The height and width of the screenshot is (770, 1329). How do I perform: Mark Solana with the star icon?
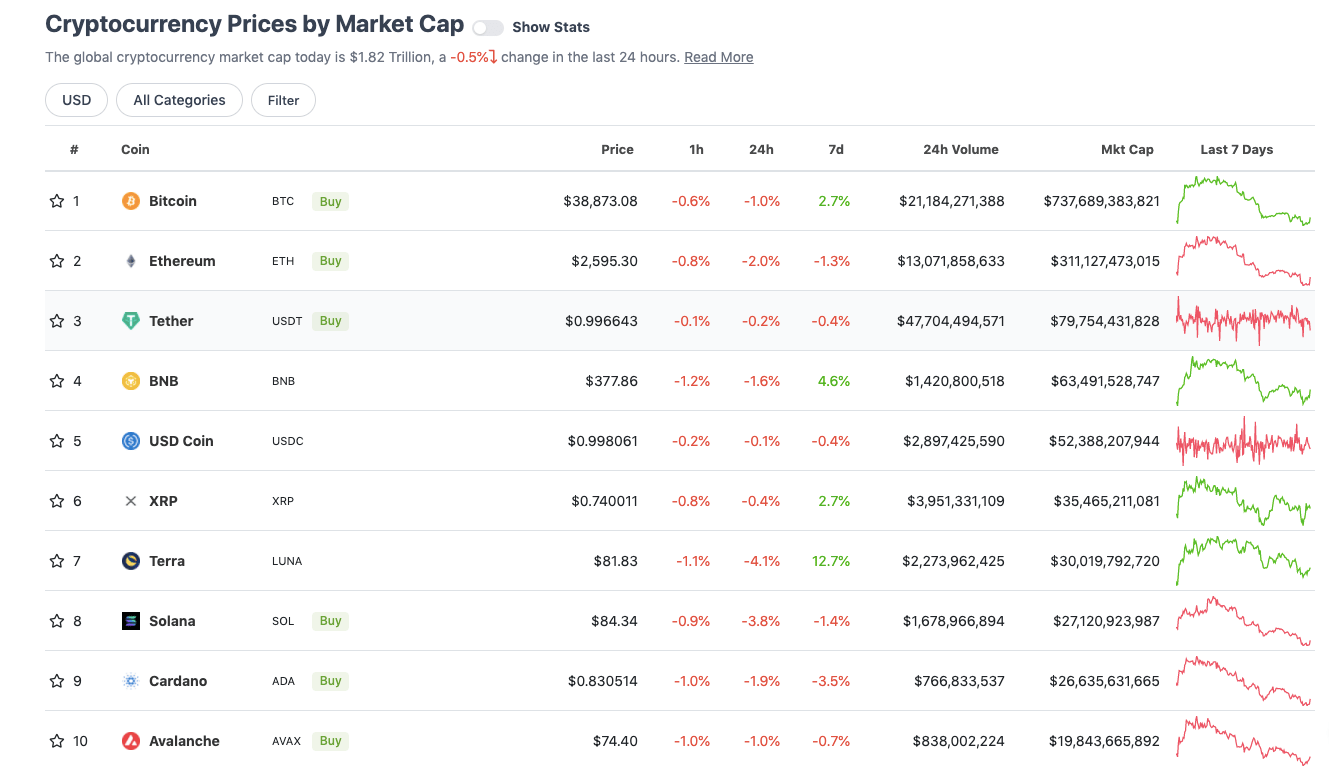point(57,621)
